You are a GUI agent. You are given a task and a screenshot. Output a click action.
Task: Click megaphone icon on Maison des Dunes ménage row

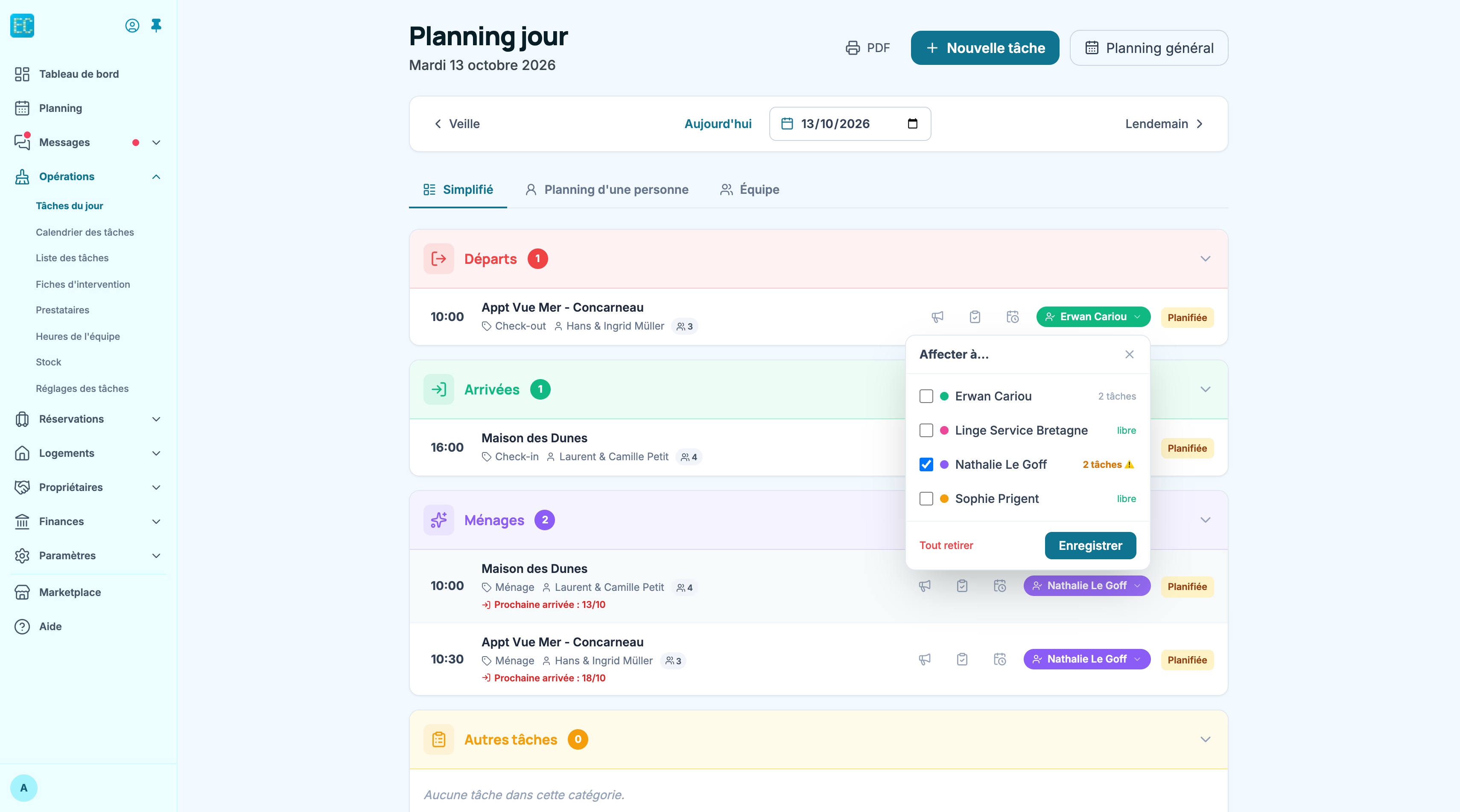click(x=924, y=586)
